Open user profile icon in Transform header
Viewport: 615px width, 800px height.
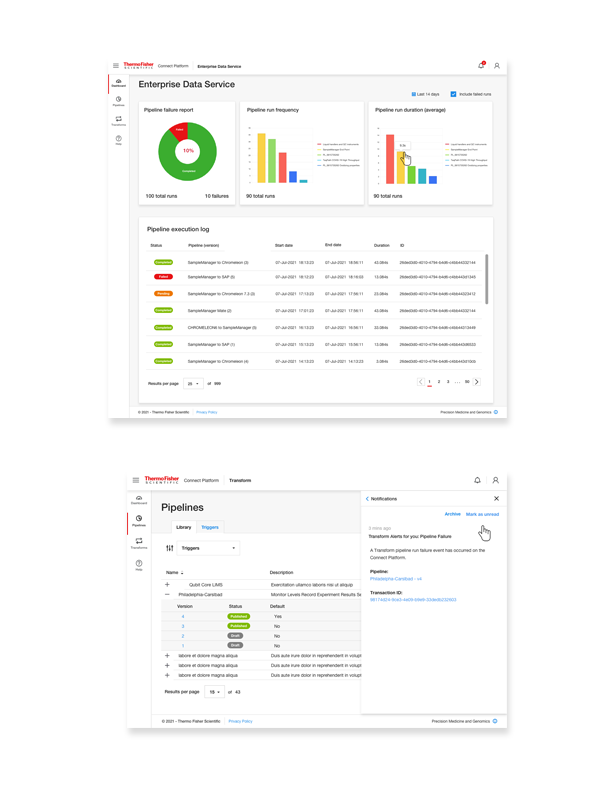click(495, 480)
